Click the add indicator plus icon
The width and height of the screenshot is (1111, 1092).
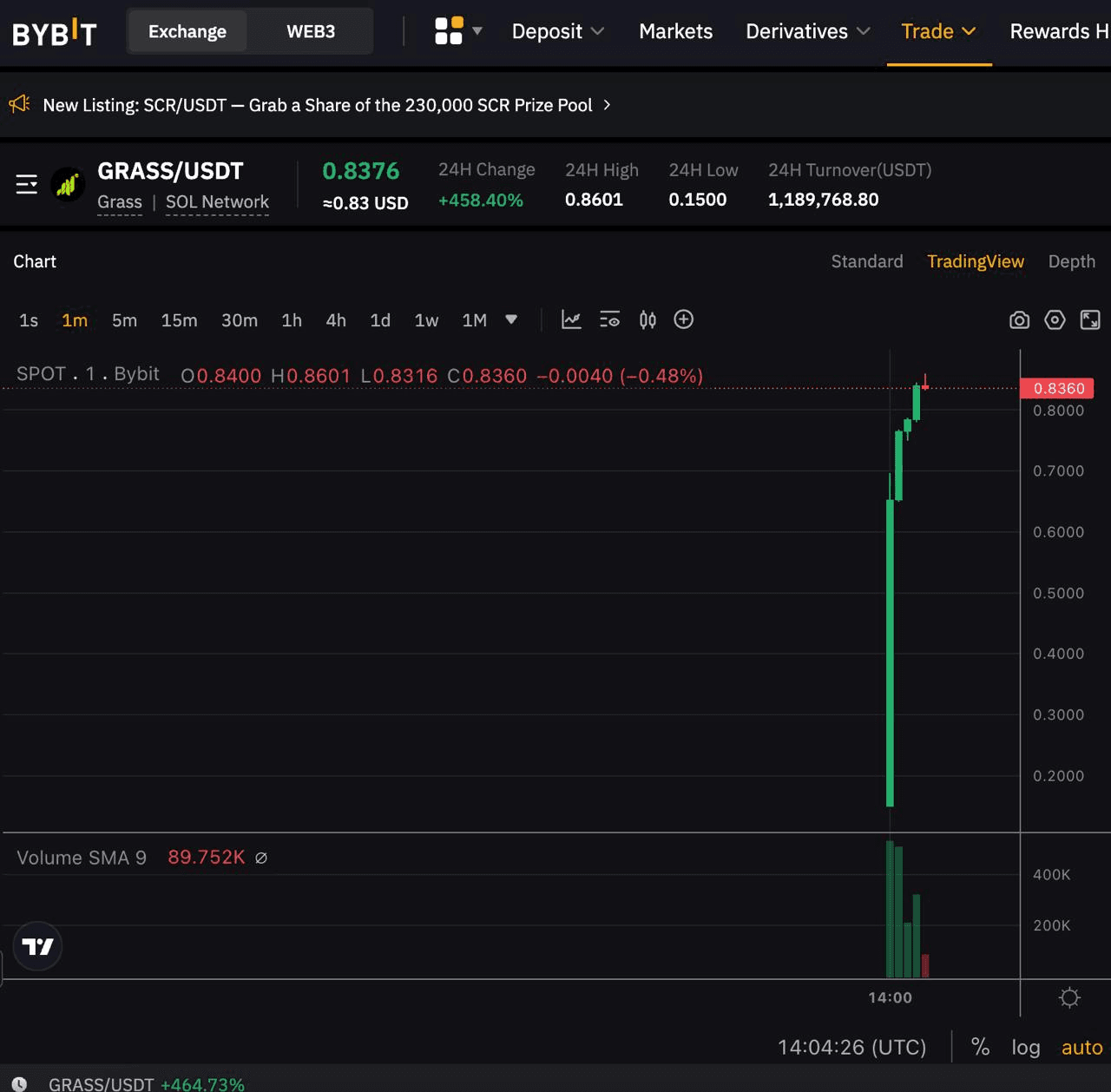pos(684,319)
